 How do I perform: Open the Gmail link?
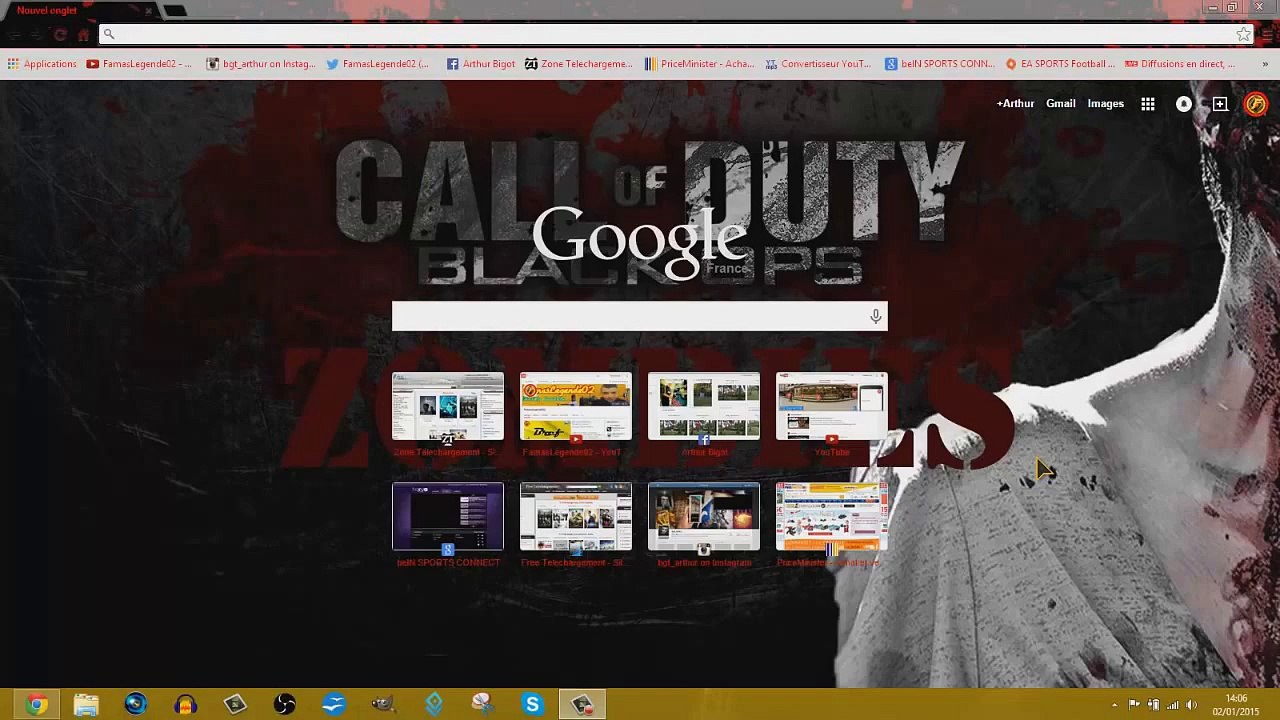(x=1061, y=104)
